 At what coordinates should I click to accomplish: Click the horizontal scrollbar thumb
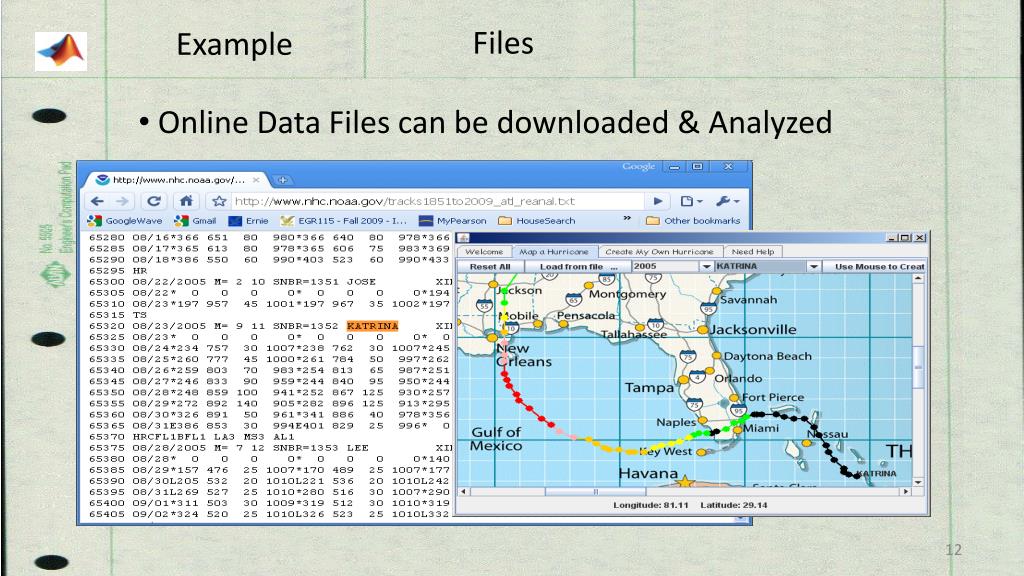[x=595, y=491]
